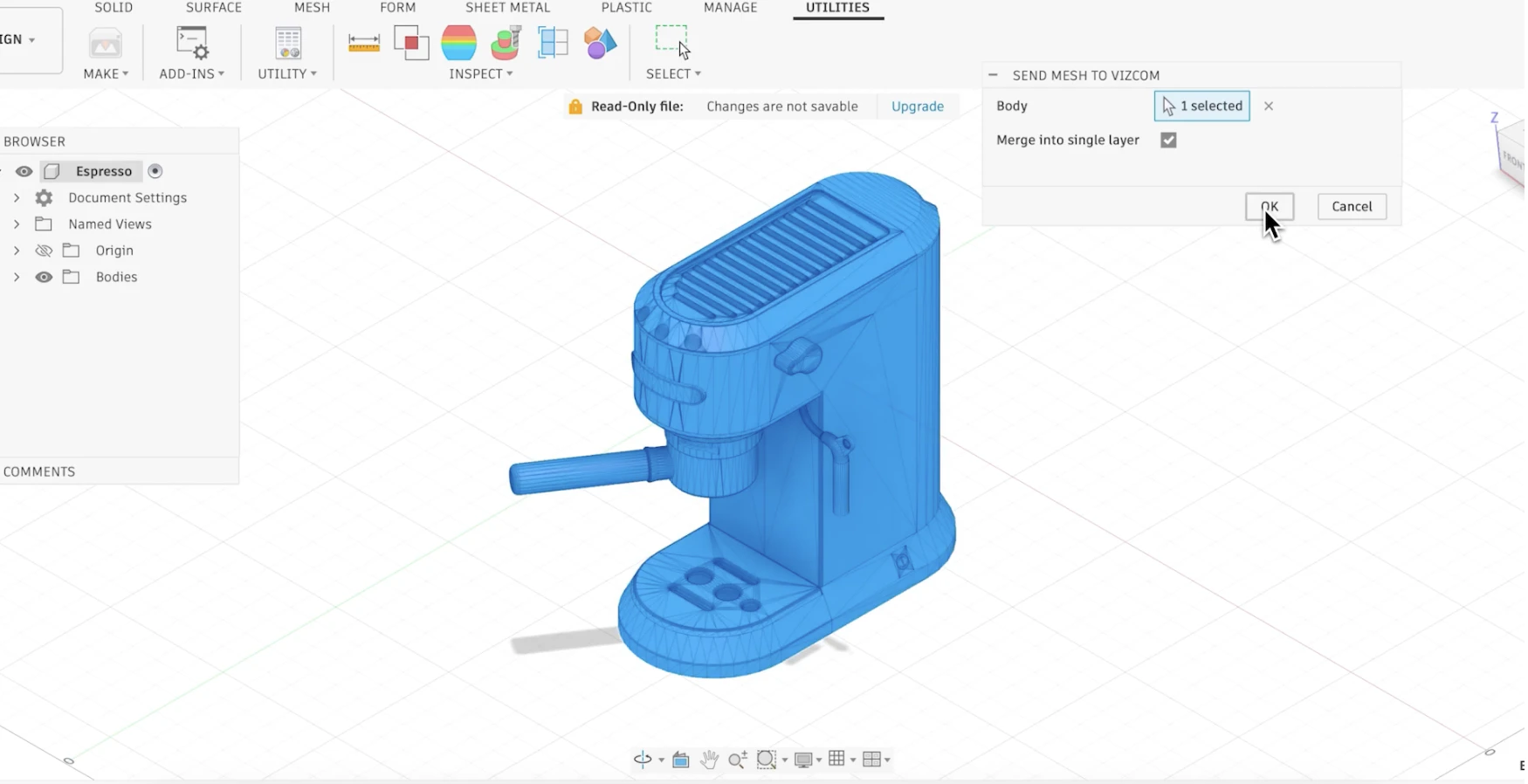Switch to the SOLID tab
This screenshot has width=1528, height=784.
114,8
